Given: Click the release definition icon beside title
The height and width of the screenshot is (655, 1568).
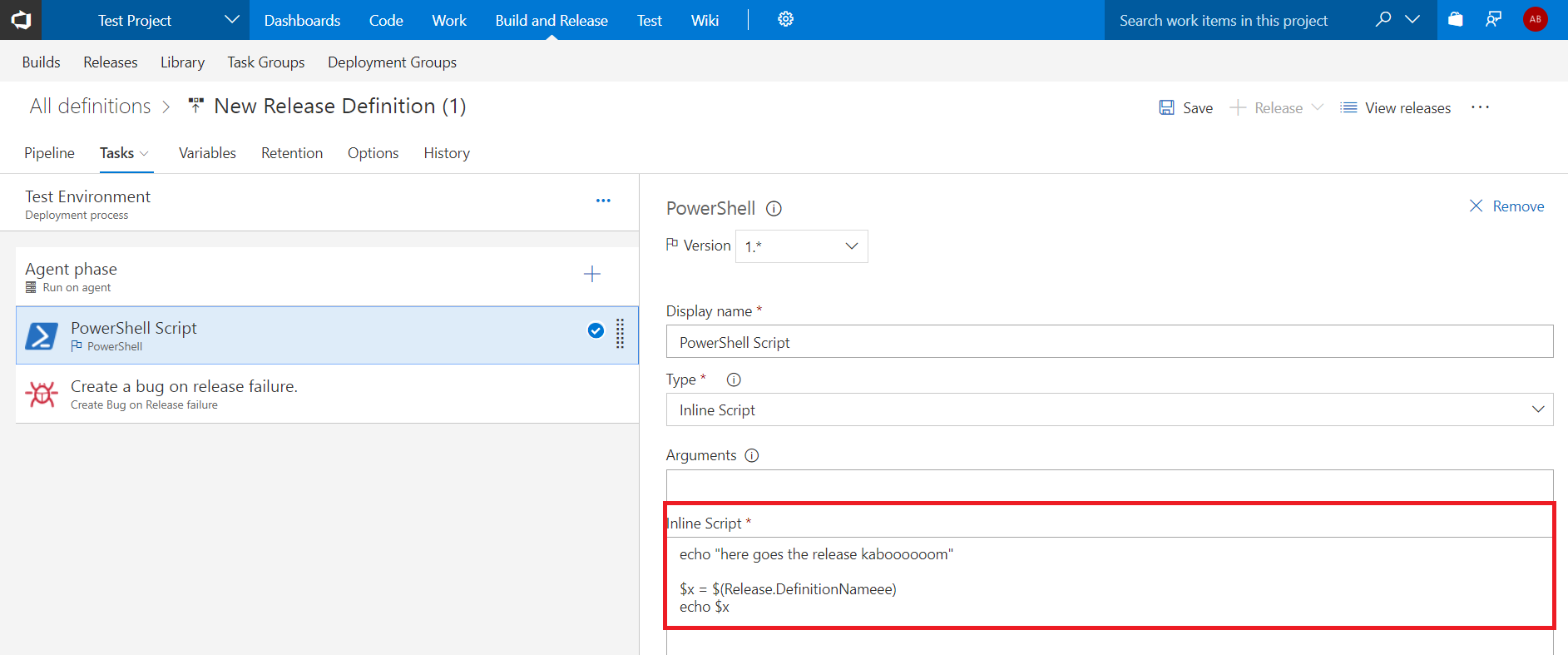Looking at the screenshot, I should coord(195,106).
